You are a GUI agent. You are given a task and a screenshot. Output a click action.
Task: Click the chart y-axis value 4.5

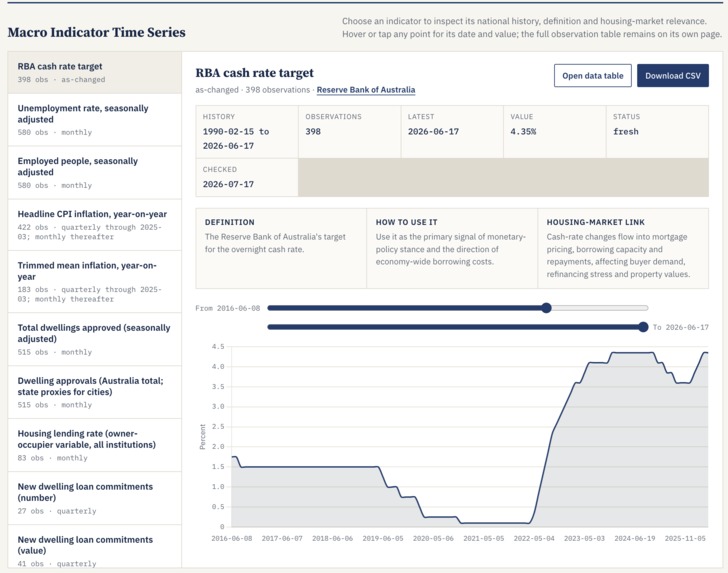(218, 346)
